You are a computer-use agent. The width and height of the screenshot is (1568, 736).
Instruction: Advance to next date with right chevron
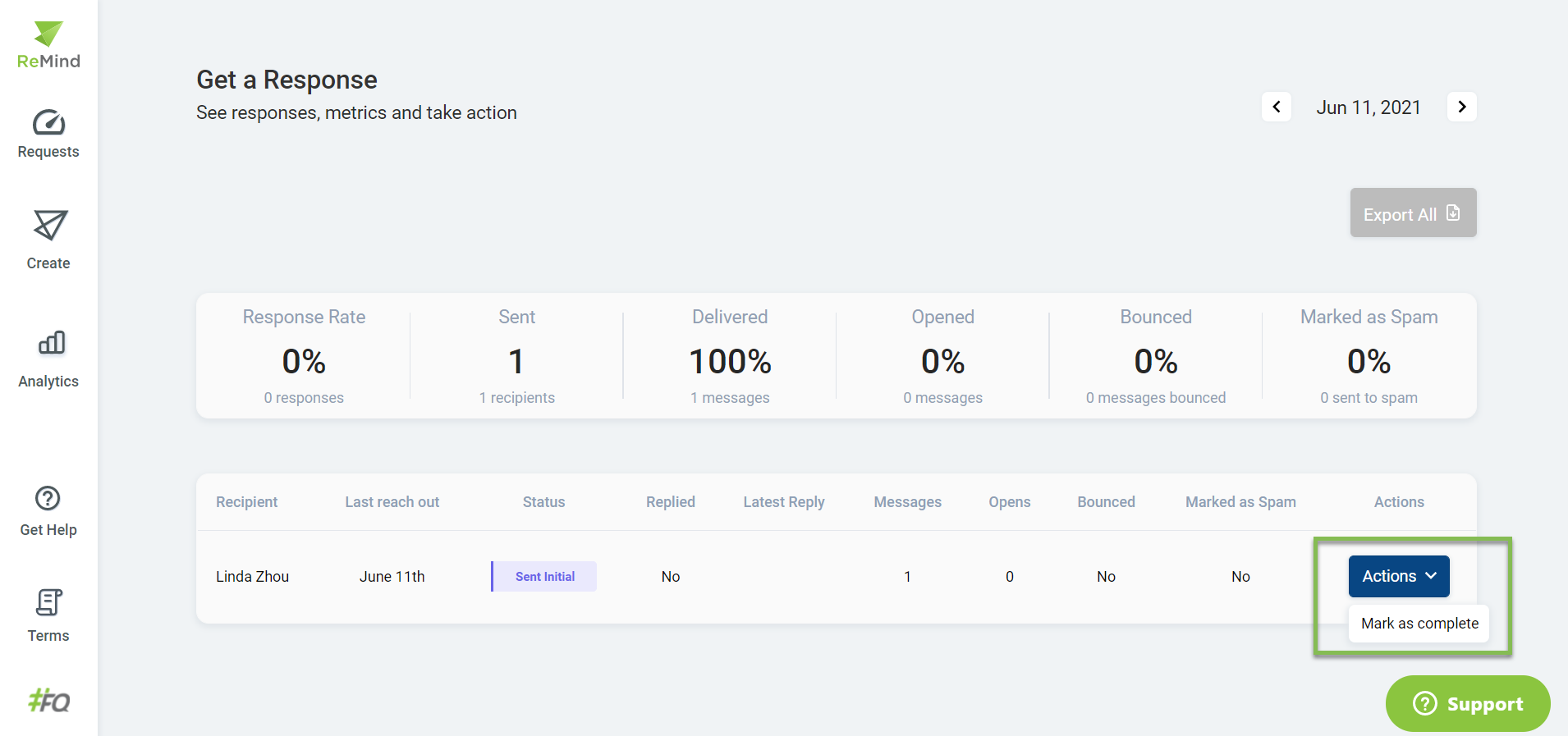(1461, 107)
